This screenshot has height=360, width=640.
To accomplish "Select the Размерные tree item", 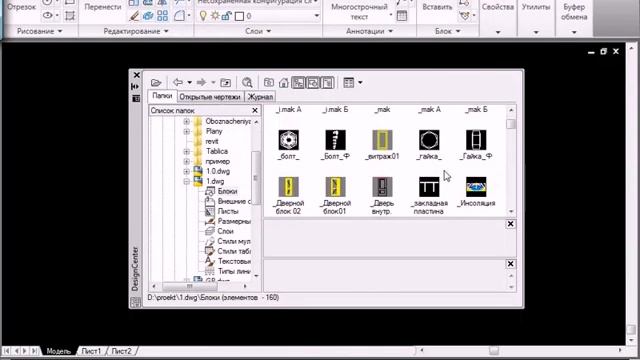I will point(233,221).
